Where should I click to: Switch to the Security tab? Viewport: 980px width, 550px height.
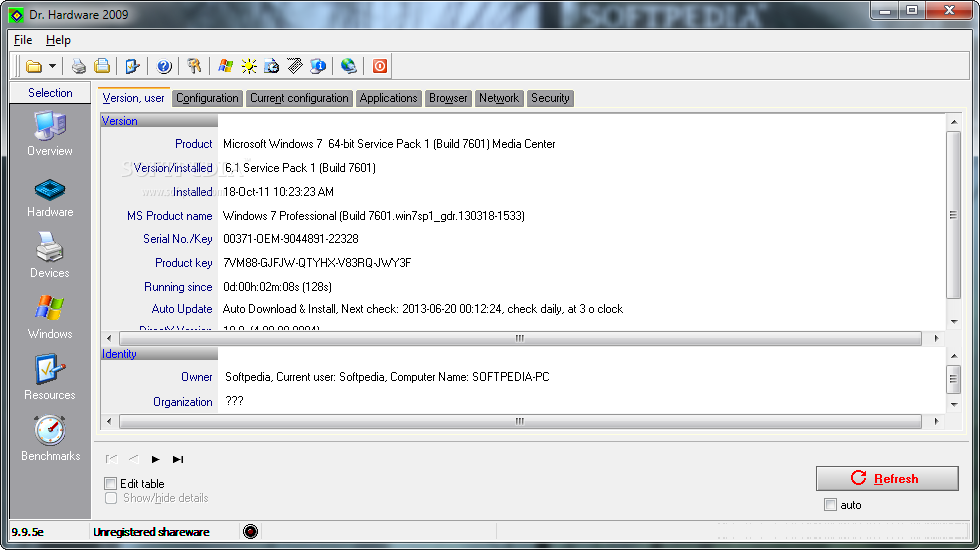(x=550, y=98)
